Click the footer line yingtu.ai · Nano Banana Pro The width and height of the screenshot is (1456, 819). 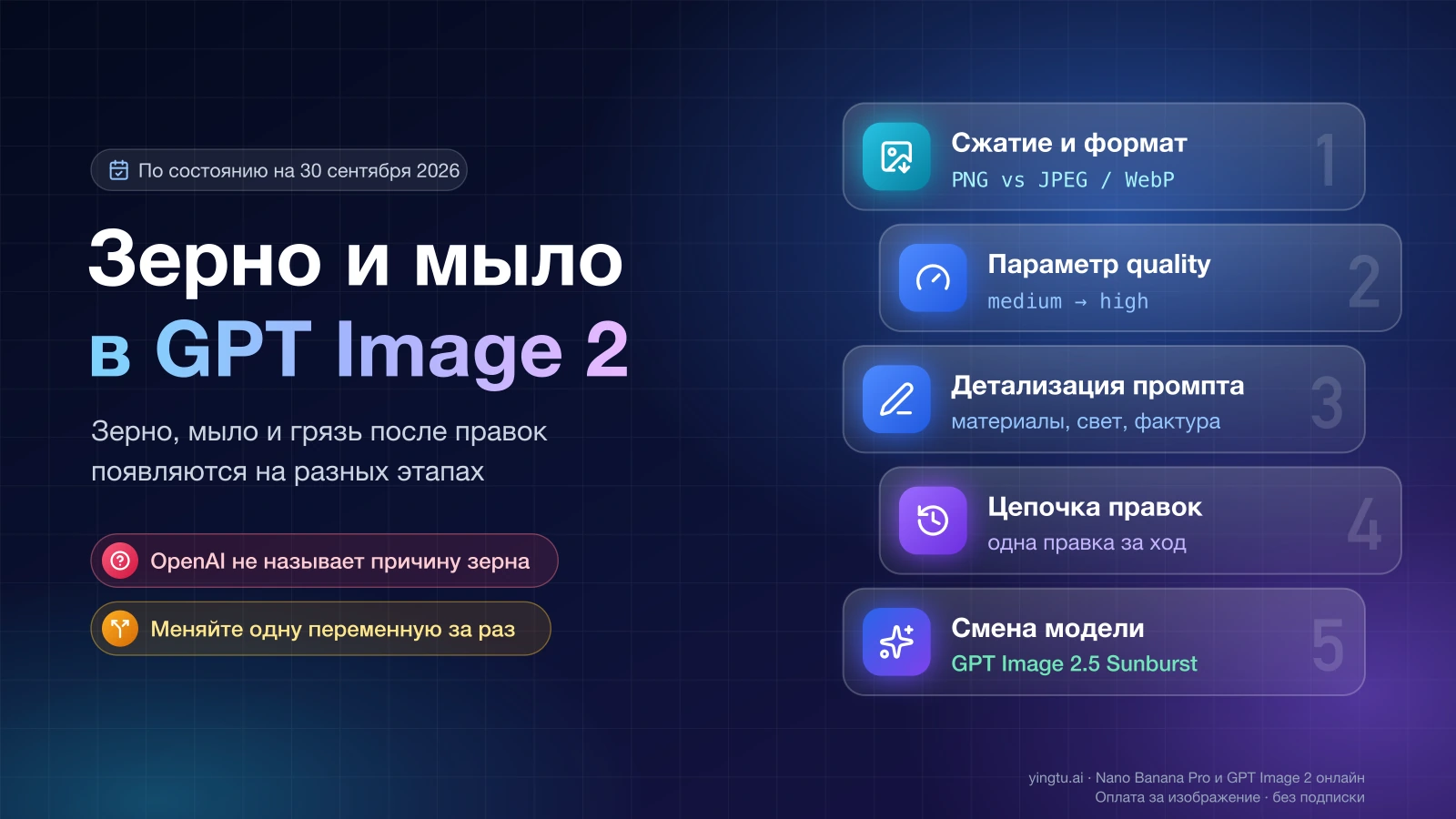[x=1197, y=778]
